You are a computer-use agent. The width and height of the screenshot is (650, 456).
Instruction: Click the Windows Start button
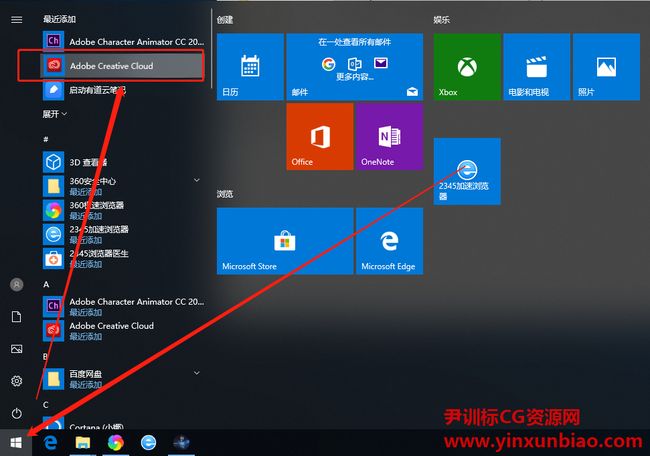click(x=16, y=443)
